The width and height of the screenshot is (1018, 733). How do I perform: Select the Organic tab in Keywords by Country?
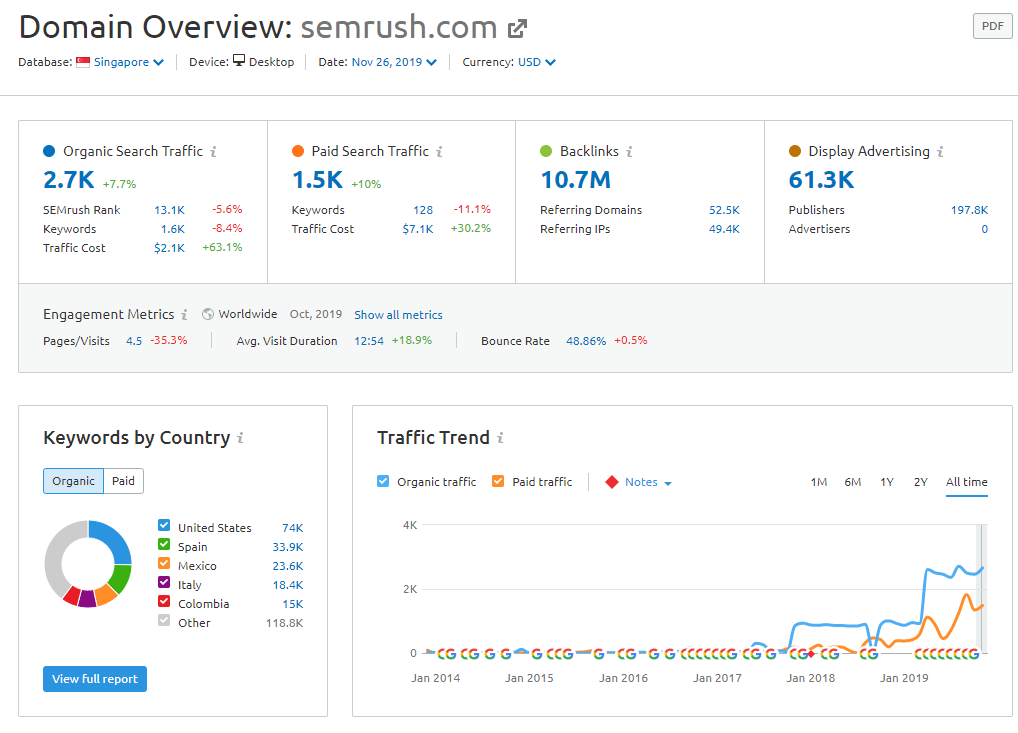click(x=73, y=481)
